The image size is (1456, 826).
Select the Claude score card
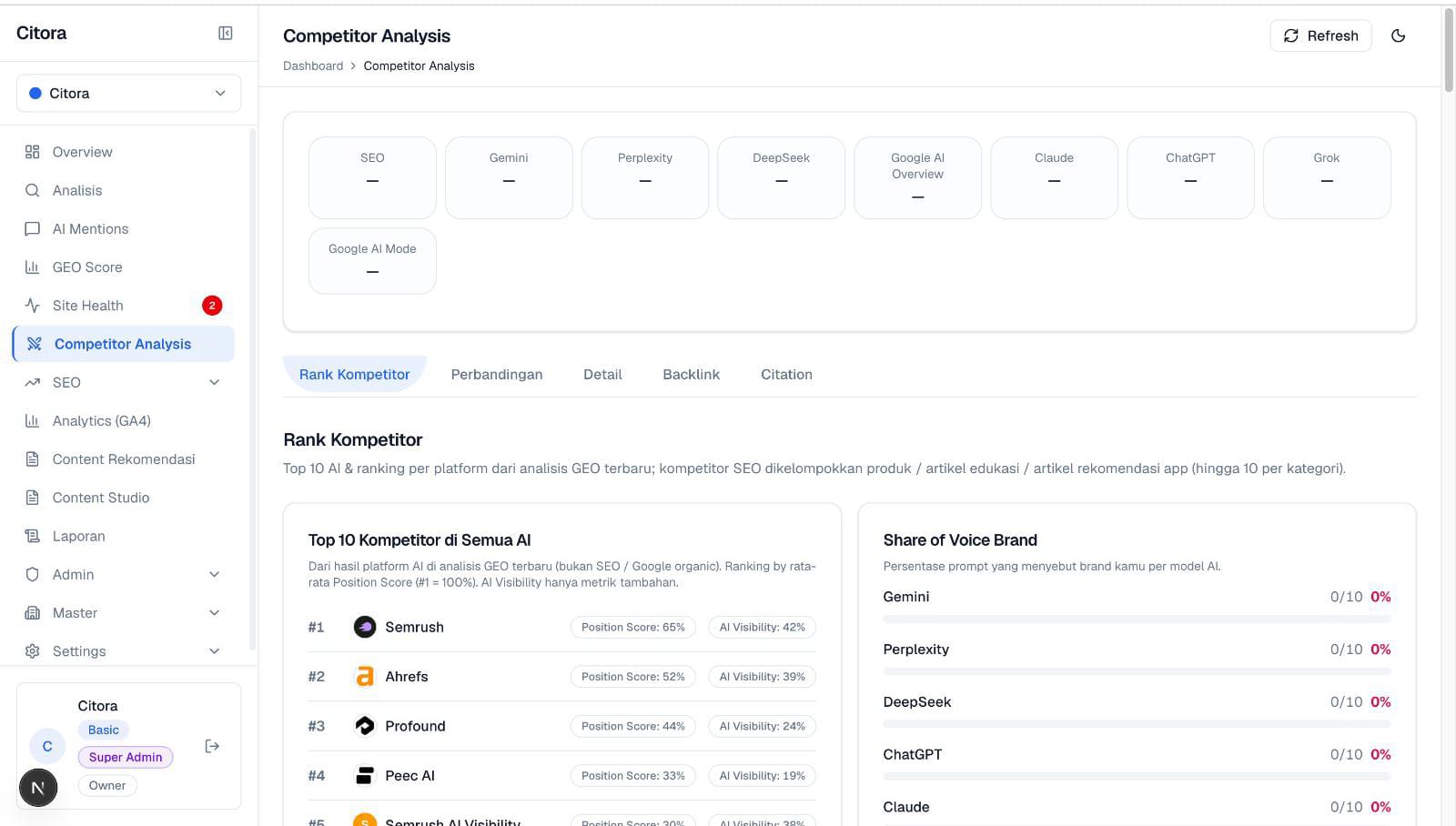[x=1054, y=177]
